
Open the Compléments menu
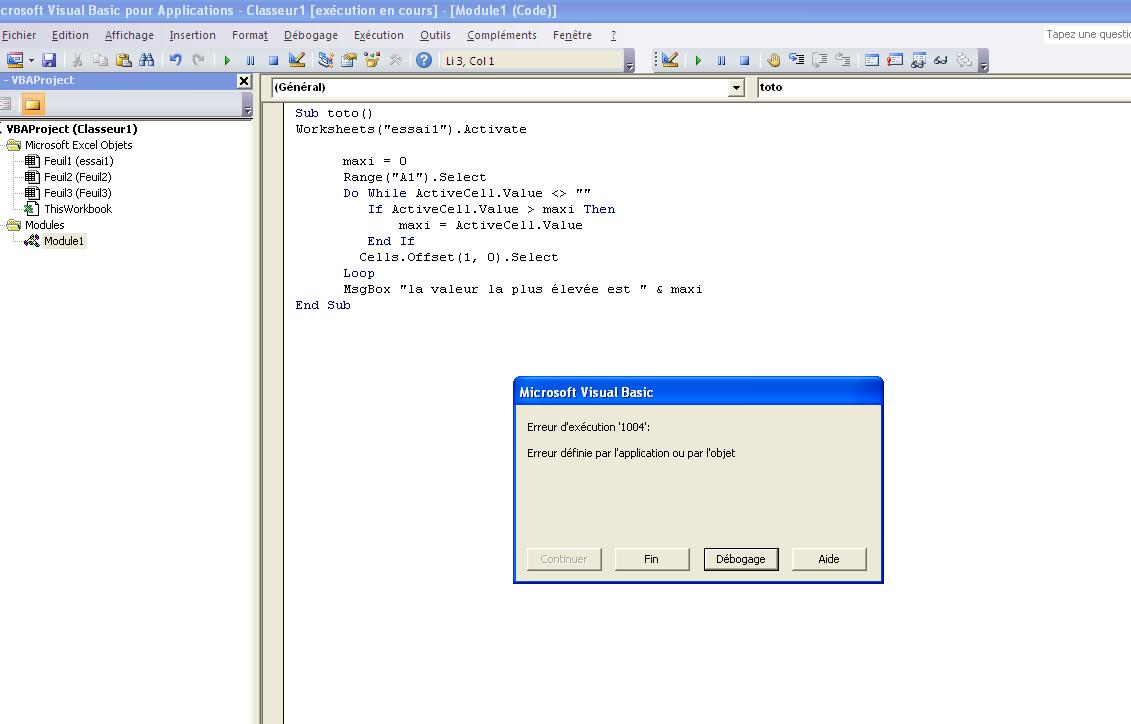501,35
